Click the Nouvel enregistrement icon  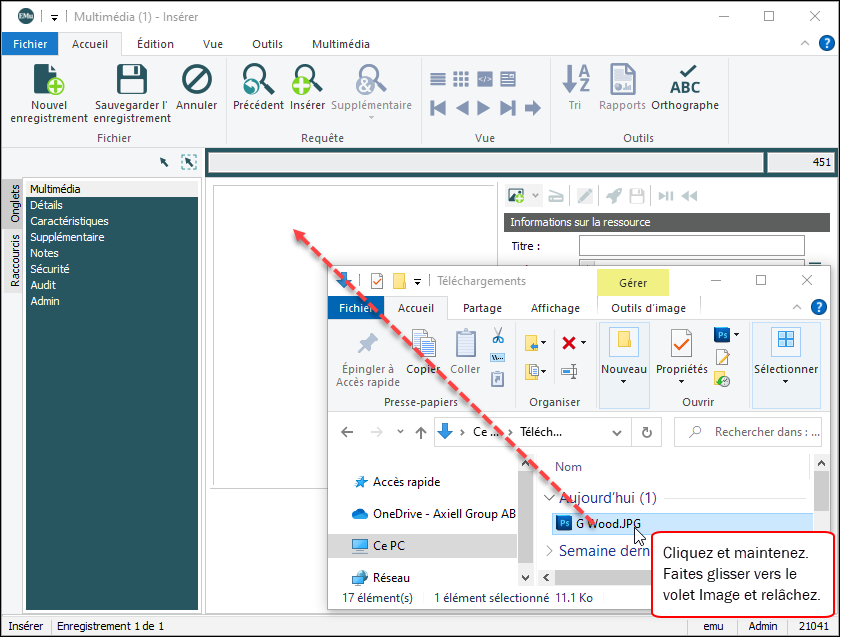49,82
